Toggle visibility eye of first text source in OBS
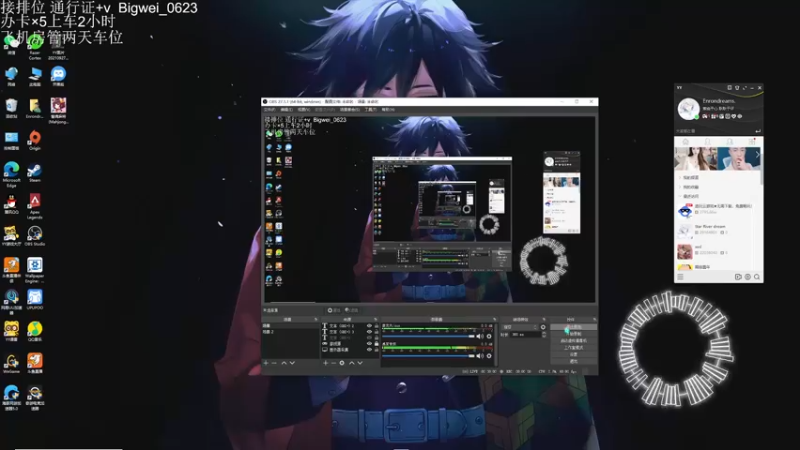The height and width of the screenshot is (450, 800). [x=369, y=326]
